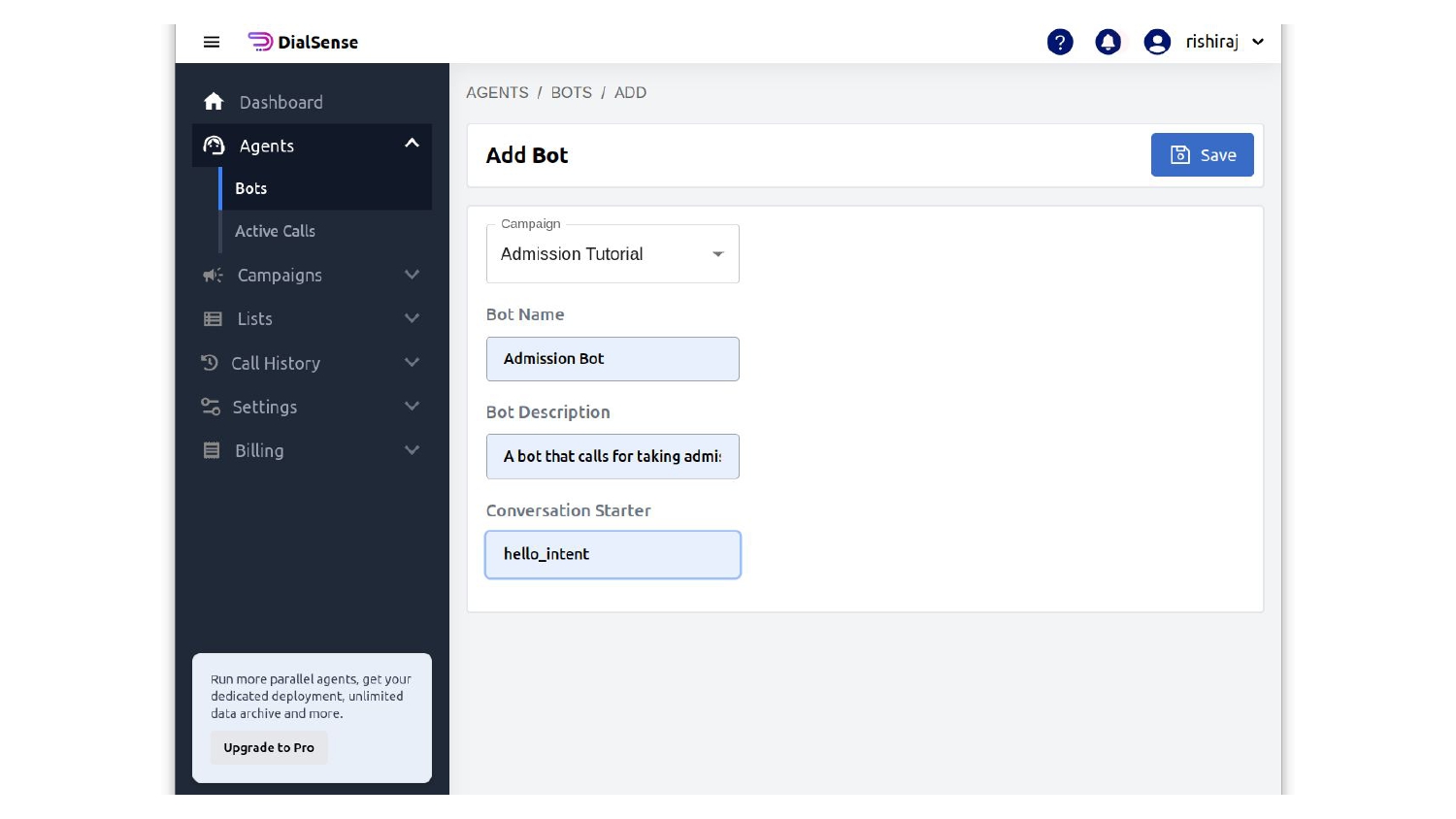The image size is (1456, 819).
Task: Focus the Bot Name field
Action: coord(612,359)
